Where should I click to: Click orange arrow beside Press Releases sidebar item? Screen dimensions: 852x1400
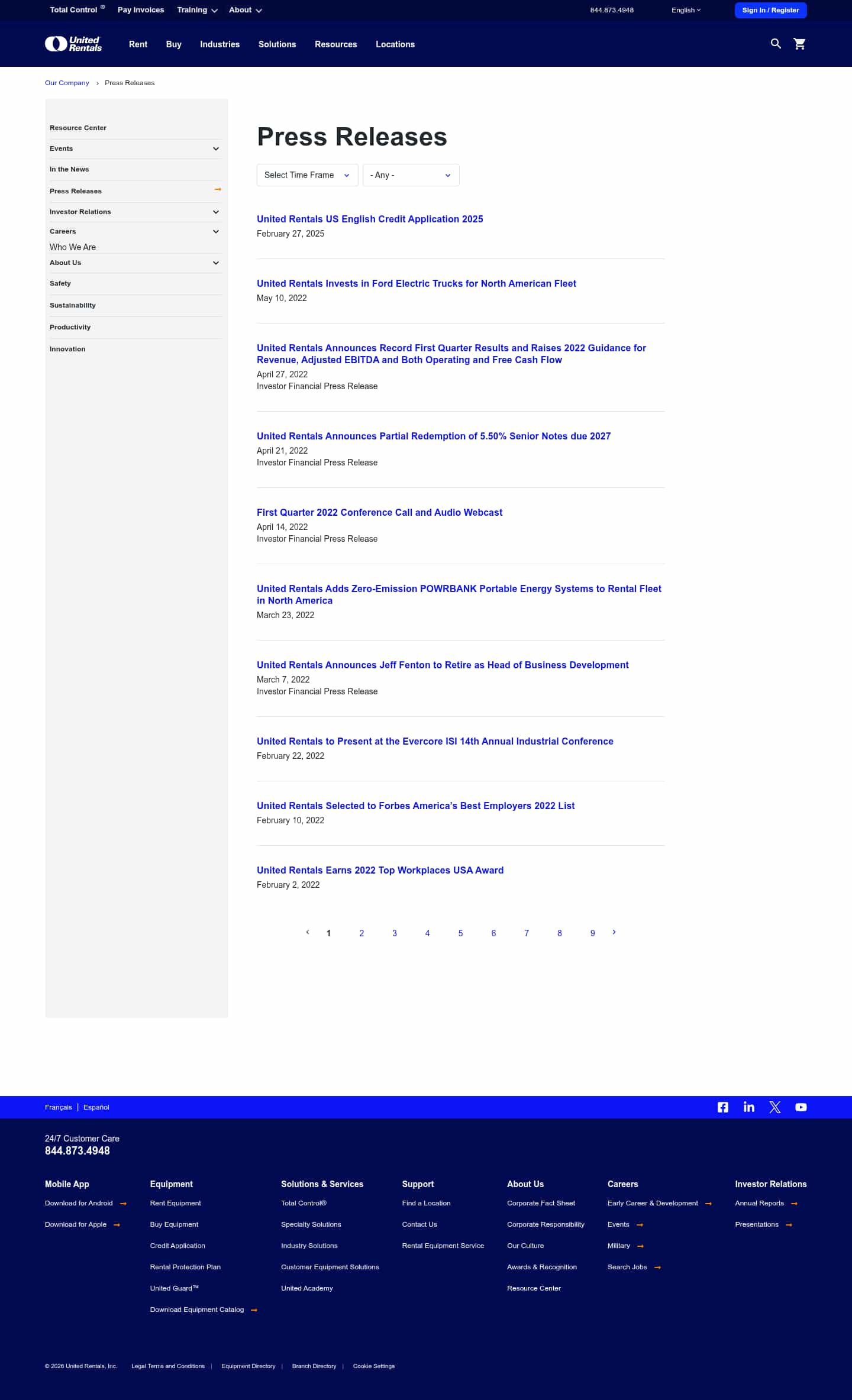218,189
